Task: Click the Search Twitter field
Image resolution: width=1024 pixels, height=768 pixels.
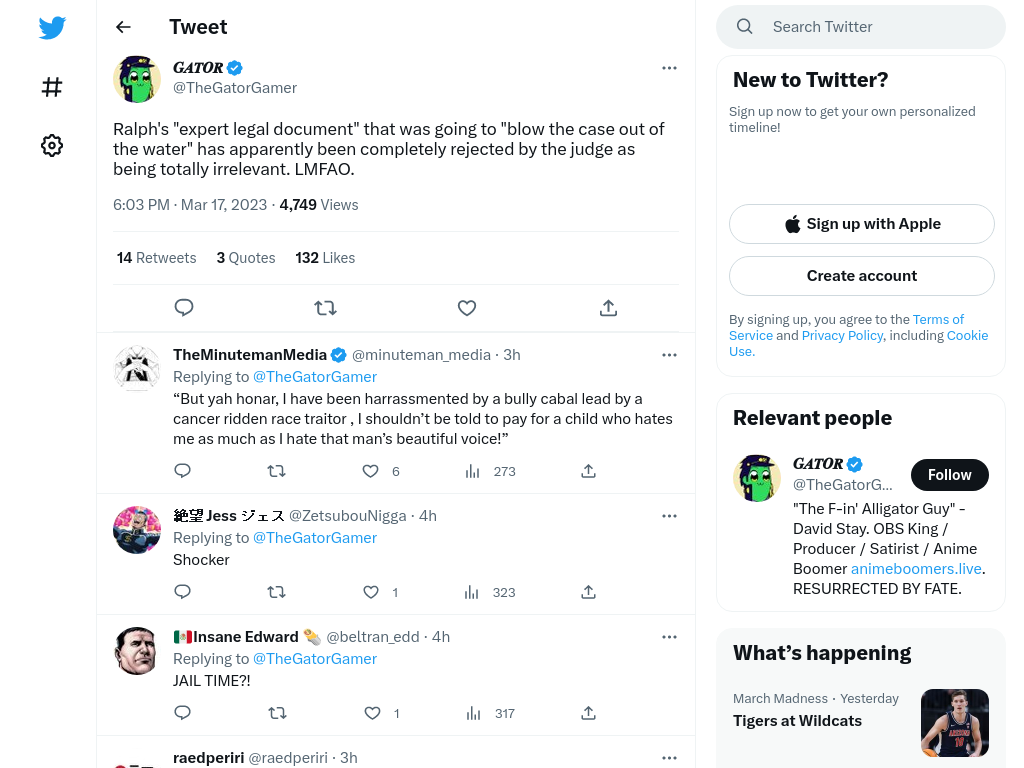Action: (861, 27)
